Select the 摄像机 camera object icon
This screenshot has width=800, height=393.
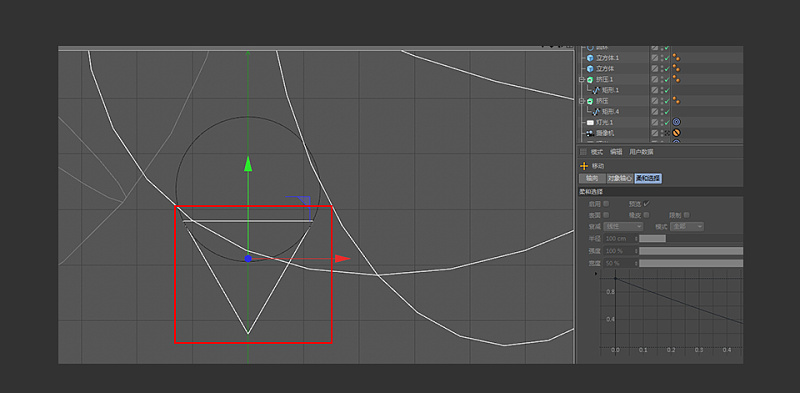pos(590,133)
